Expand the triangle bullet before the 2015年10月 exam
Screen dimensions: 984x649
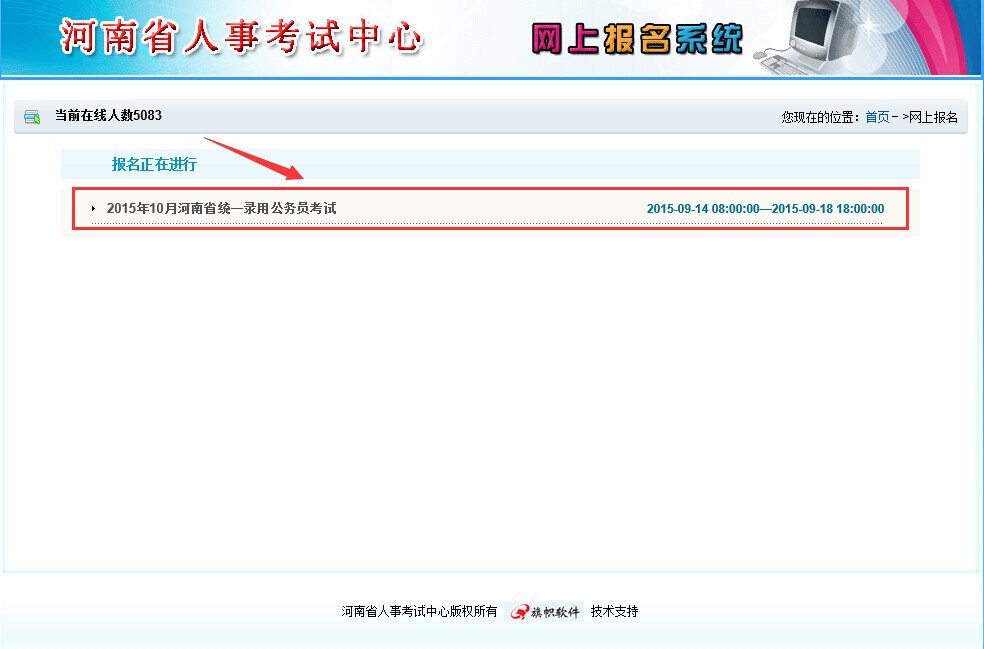(93, 209)
